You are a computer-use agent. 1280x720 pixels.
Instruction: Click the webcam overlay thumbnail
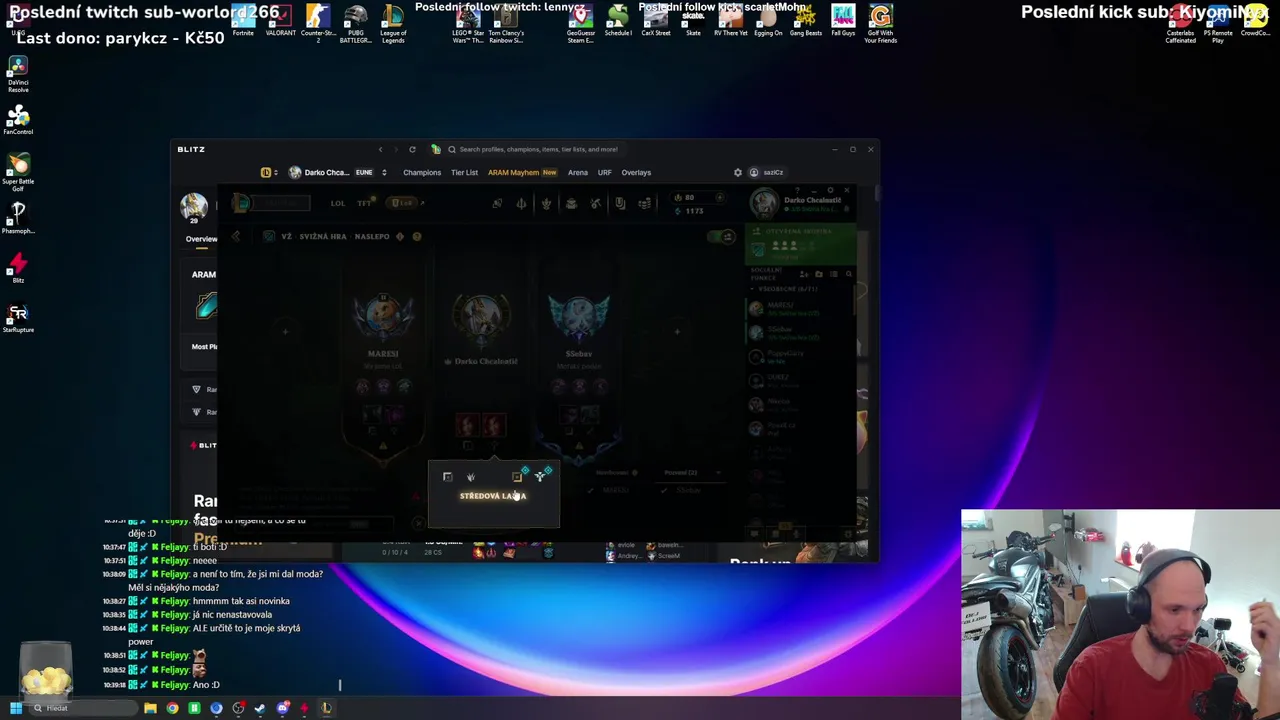coord(1120,615)
